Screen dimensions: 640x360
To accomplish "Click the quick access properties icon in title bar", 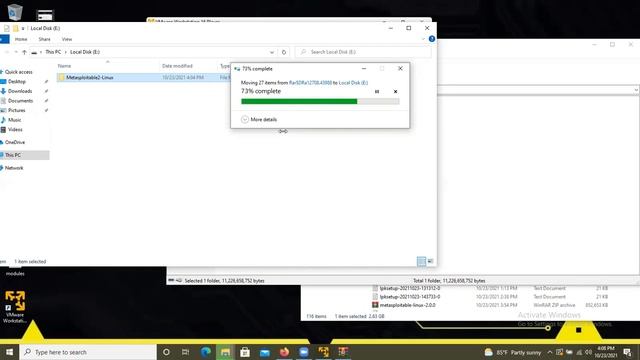I will coord(7,28).
